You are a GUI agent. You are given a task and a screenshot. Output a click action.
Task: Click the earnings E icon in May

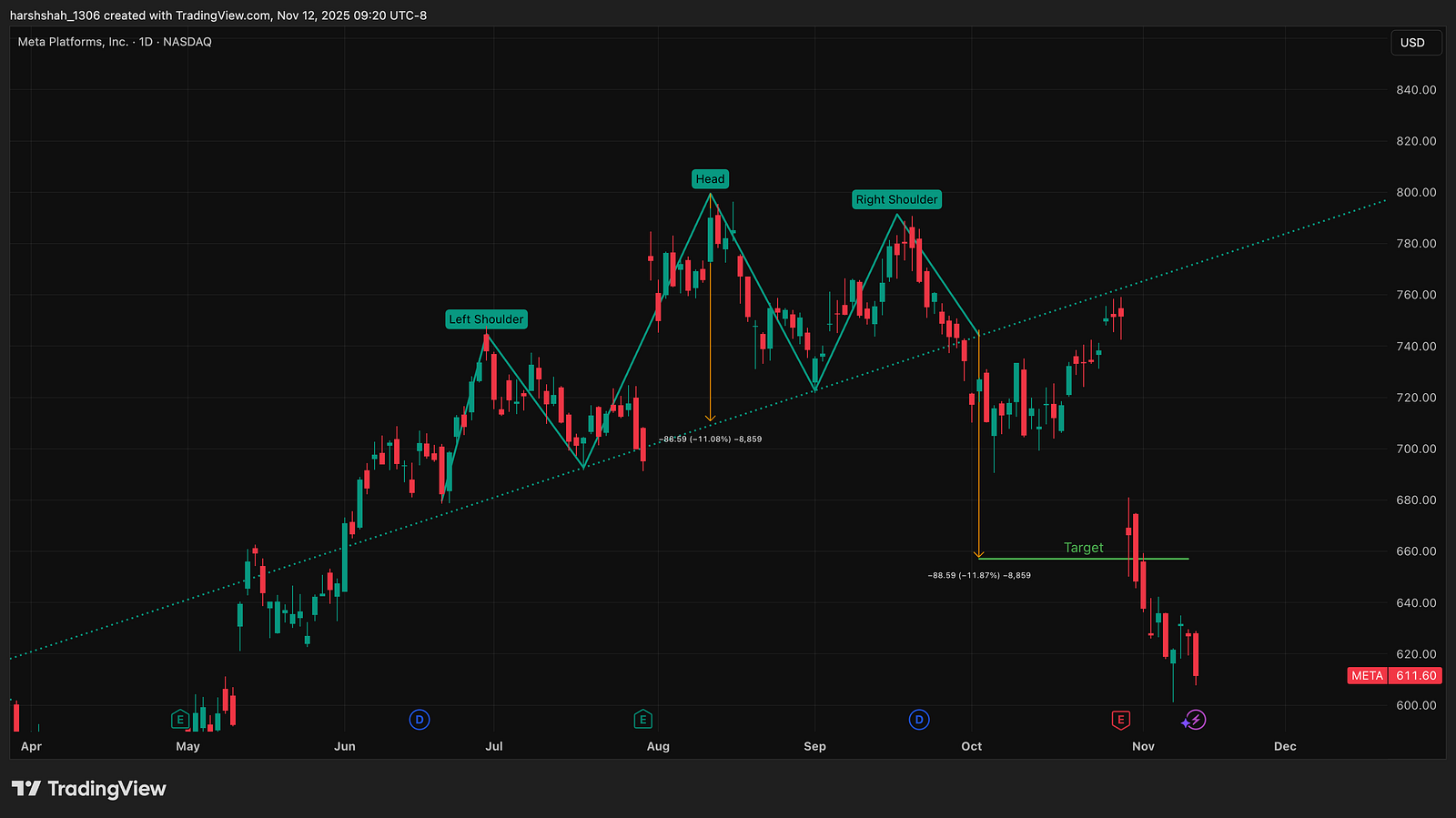[x=180, y=720]
